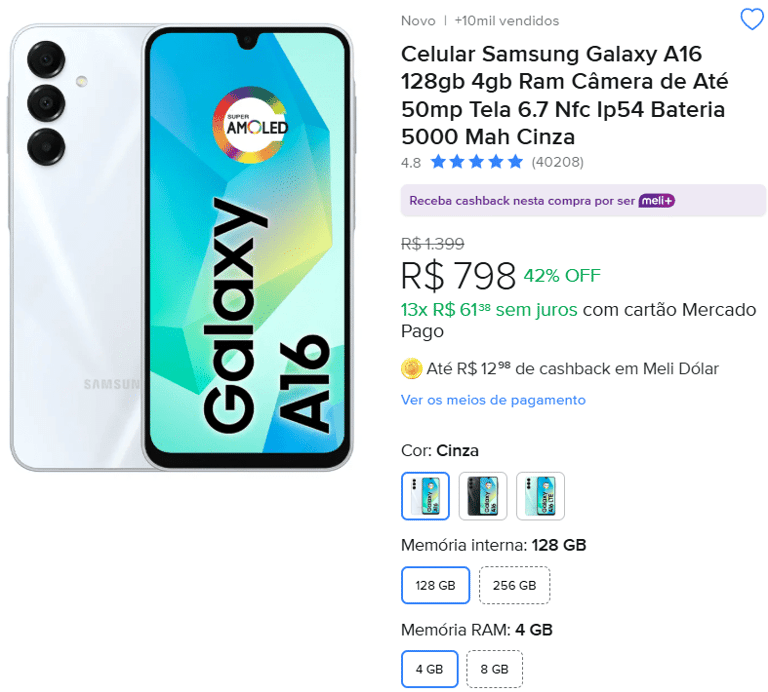Click the five-star rating icons
Viewport: 768px width, 692px height.
tap(476, 162)
